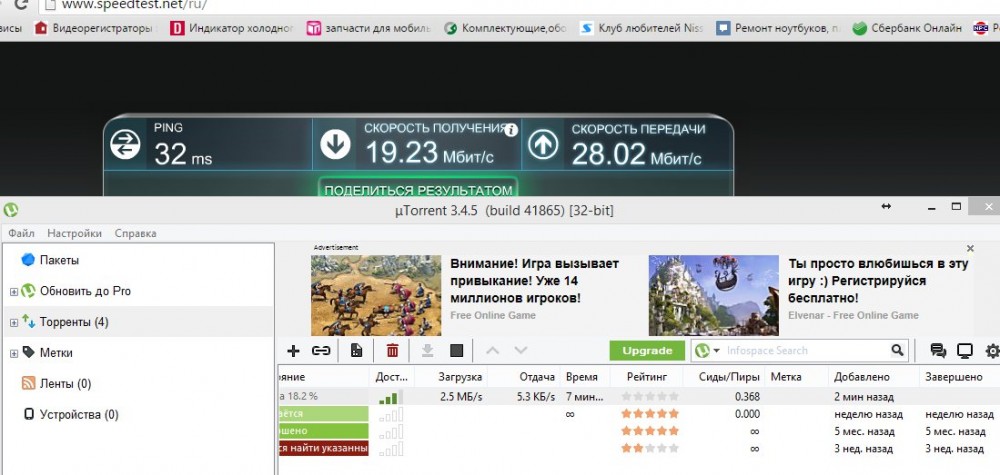Close the advertisement banner with the X
1000x475 pixels.
point(970,248)
